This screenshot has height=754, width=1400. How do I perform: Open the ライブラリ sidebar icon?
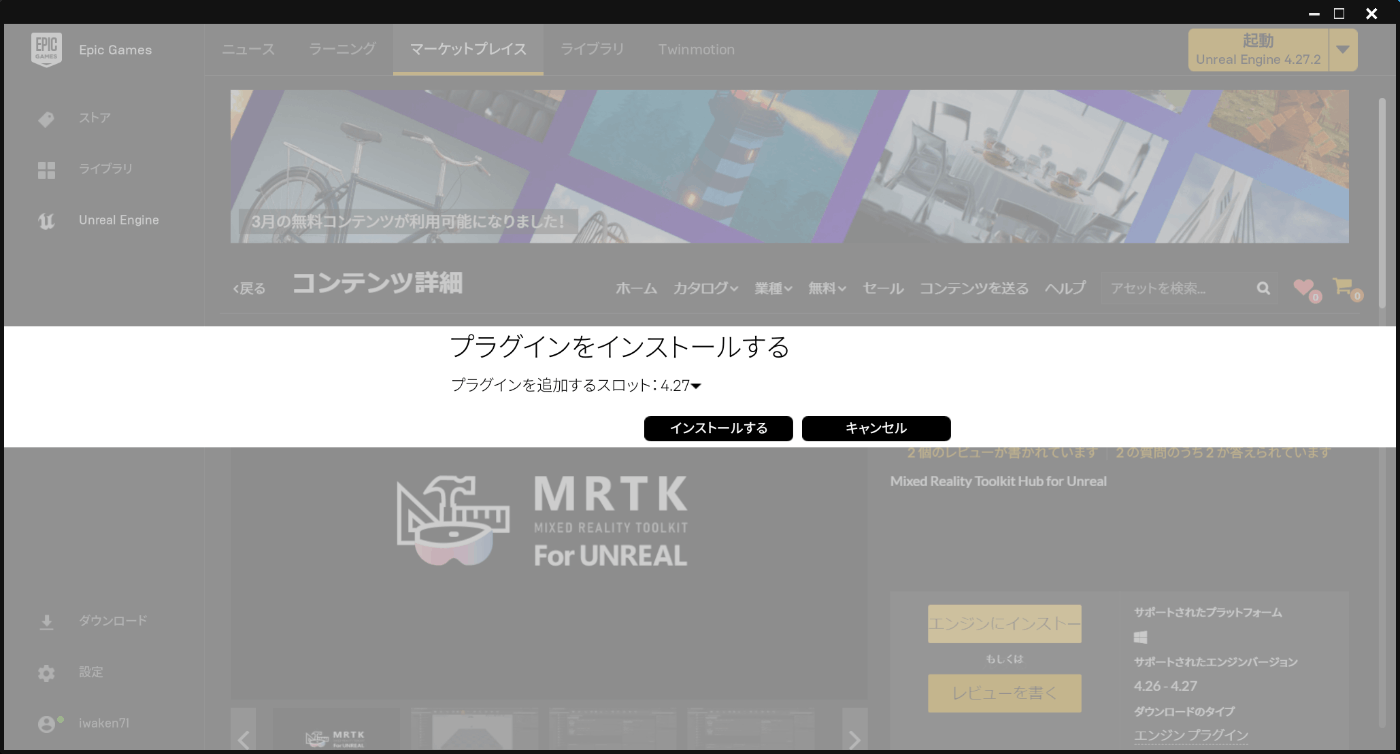[46, 169]
